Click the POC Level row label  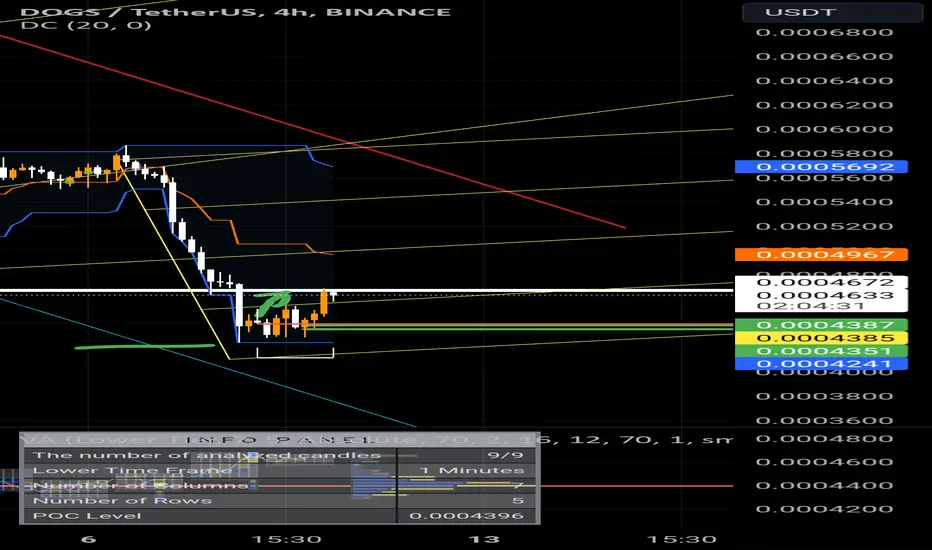[87, 516]
